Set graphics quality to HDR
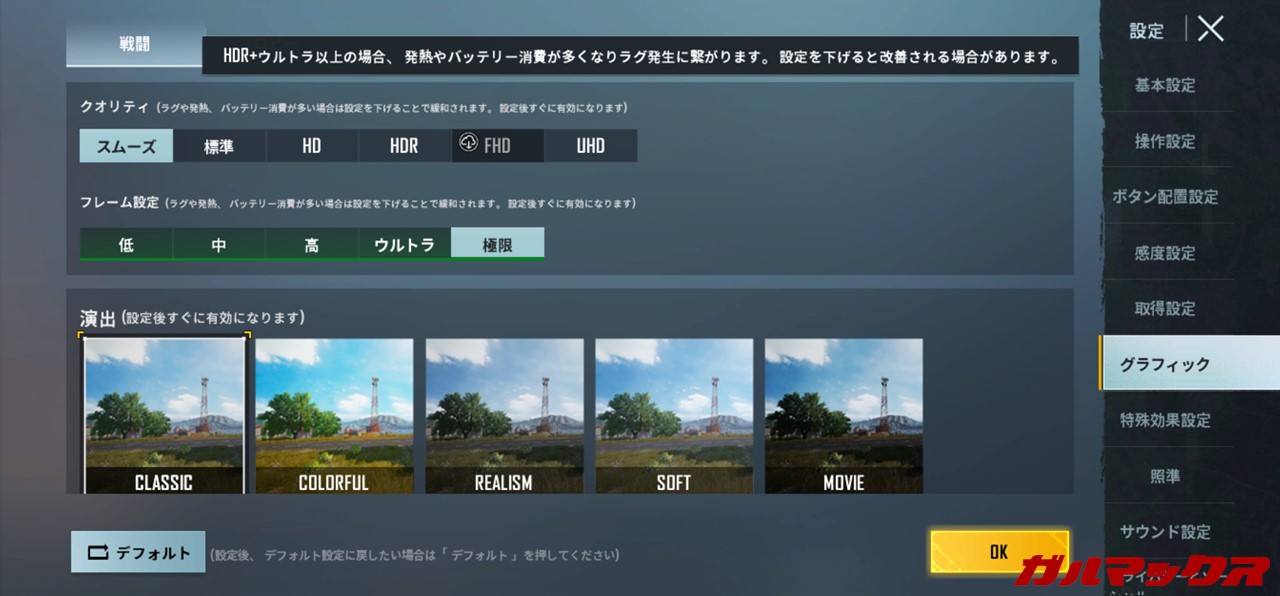1280x596 pixels. [x=404, y=146]
